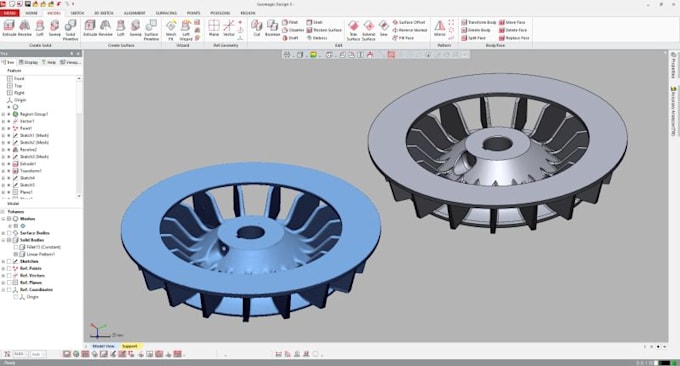The image size is (680, 366).
Task: Click Delete Body
Action: coord(476,30)
